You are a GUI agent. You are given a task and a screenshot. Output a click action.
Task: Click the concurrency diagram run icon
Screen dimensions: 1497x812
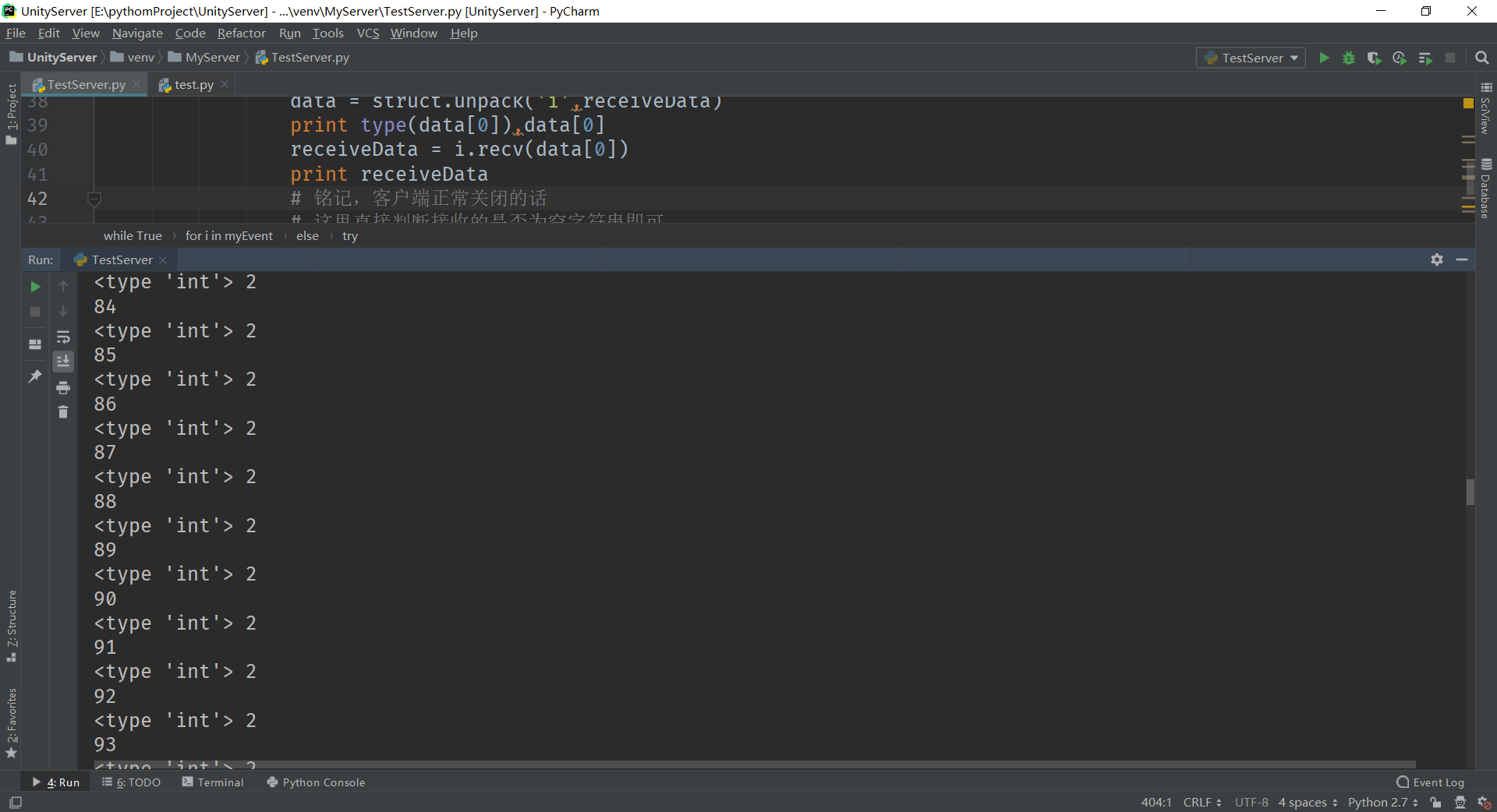point(1425,58)
